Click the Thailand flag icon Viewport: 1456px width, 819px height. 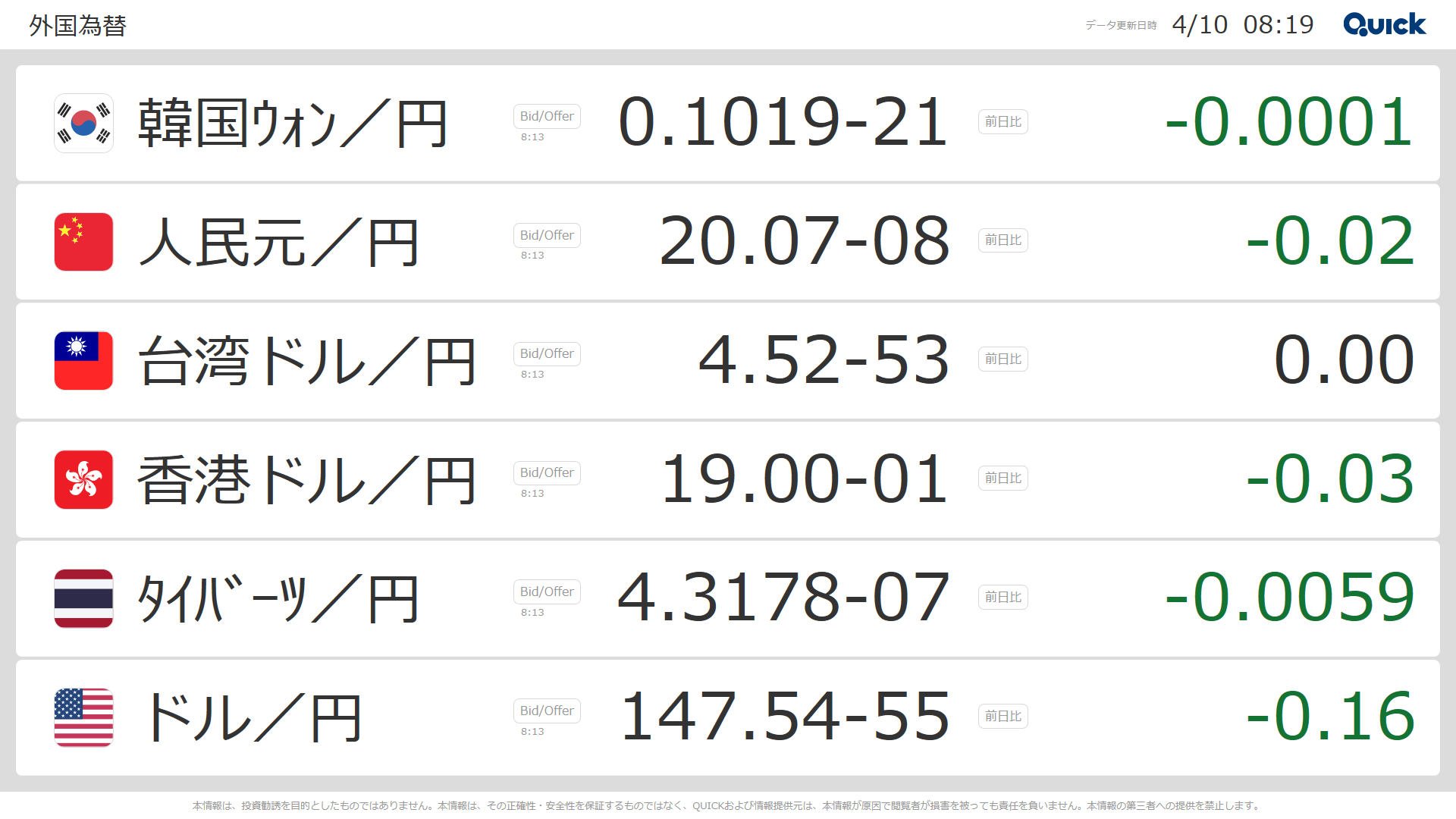point(83,598)
